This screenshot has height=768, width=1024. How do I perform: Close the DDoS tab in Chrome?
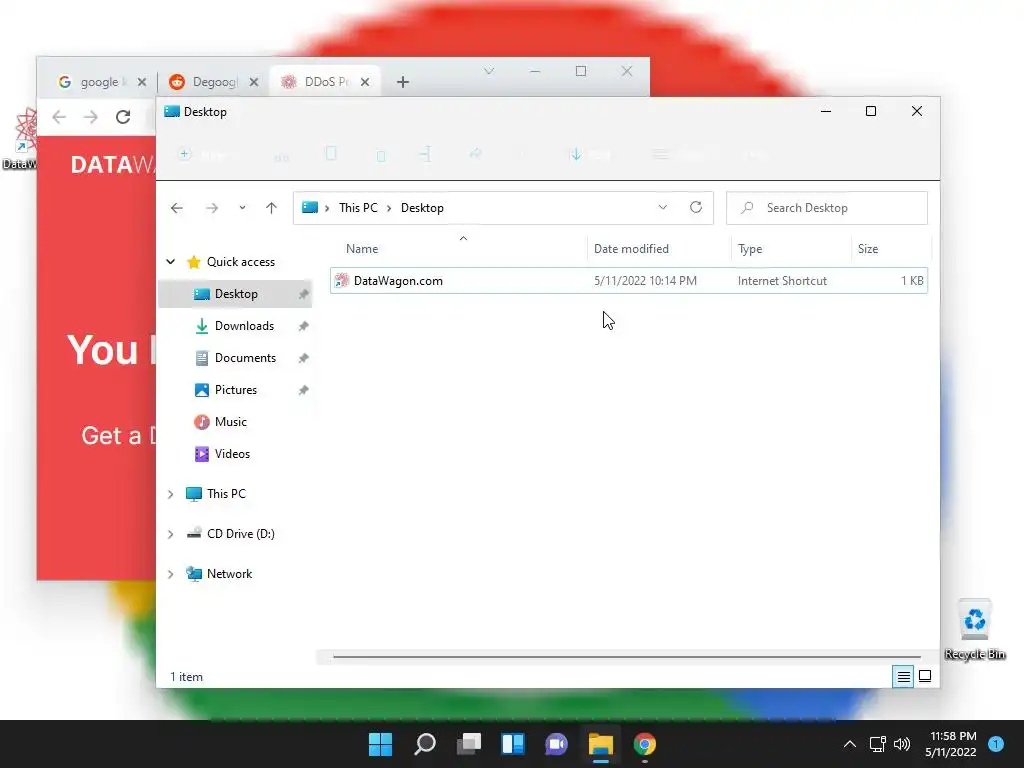365,82
